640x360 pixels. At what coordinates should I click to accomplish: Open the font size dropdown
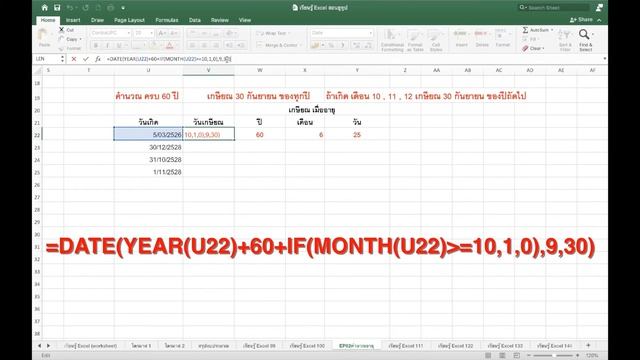click(x=151, y=33)
